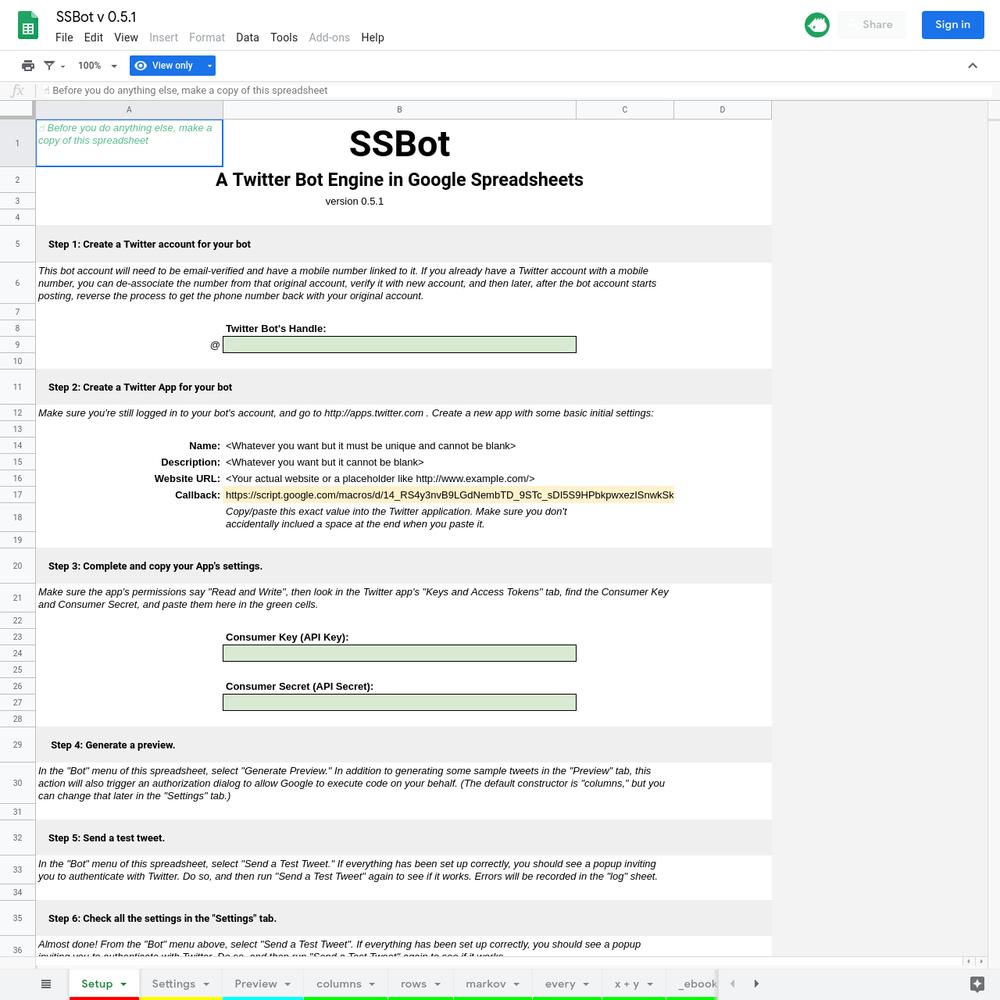Open the every tab dropdown arrow
Image resolution: width=1000 pixels, height=1000 pixels.
[586, 984]
